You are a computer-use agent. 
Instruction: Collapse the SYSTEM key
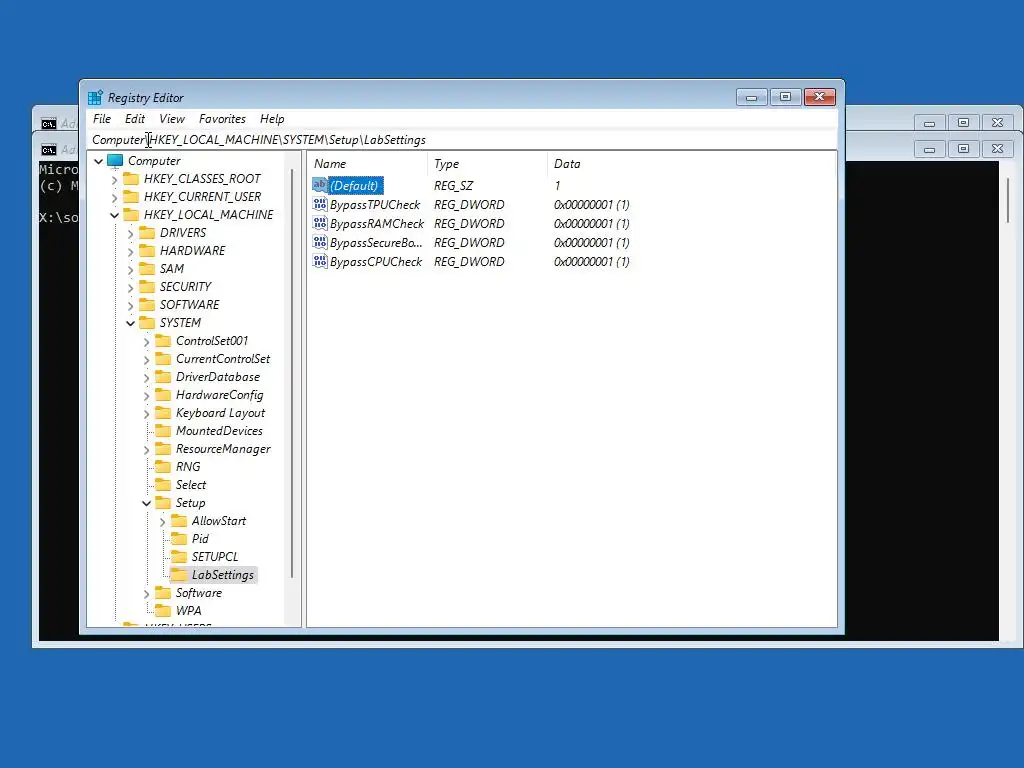[x=131, y=323]
